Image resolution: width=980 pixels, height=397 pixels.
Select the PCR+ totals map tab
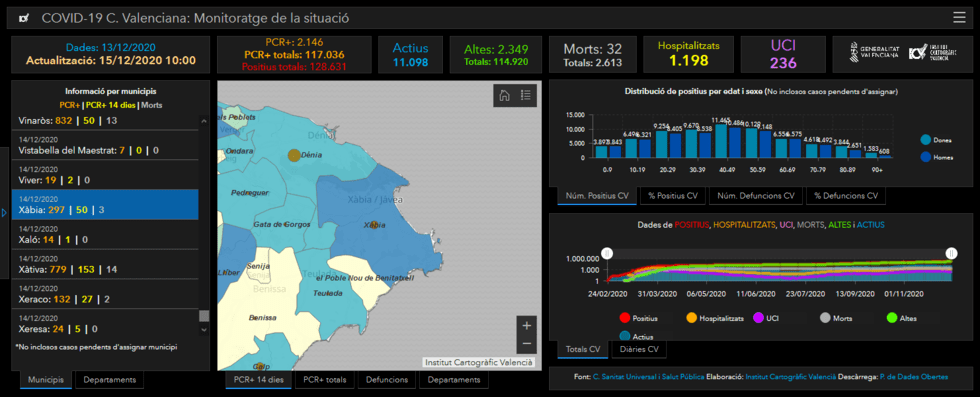[x=324, y=379]
